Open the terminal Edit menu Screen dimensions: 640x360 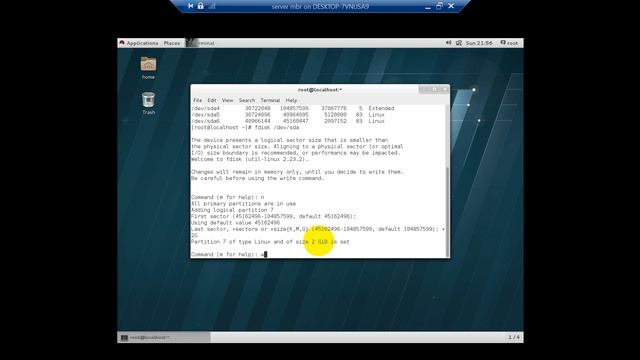tap(212, 100)
